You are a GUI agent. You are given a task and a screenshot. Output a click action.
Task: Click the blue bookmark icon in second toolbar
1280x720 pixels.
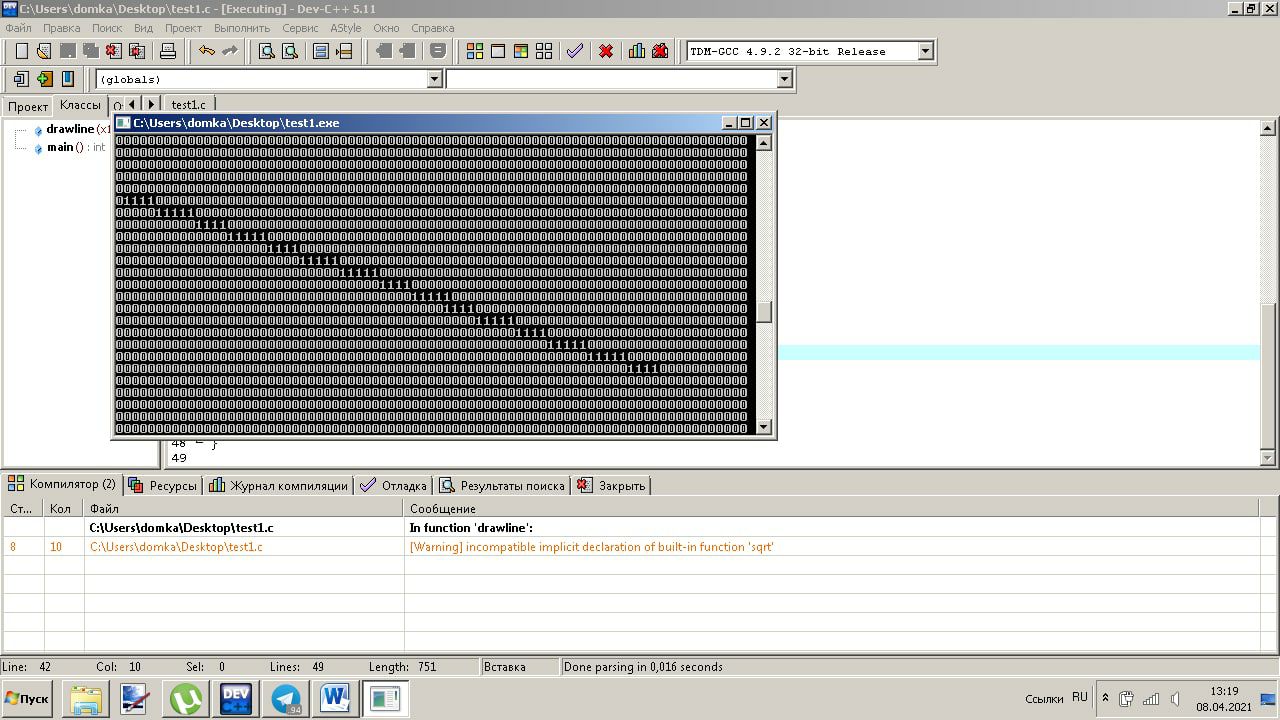(x=67, y=79)
